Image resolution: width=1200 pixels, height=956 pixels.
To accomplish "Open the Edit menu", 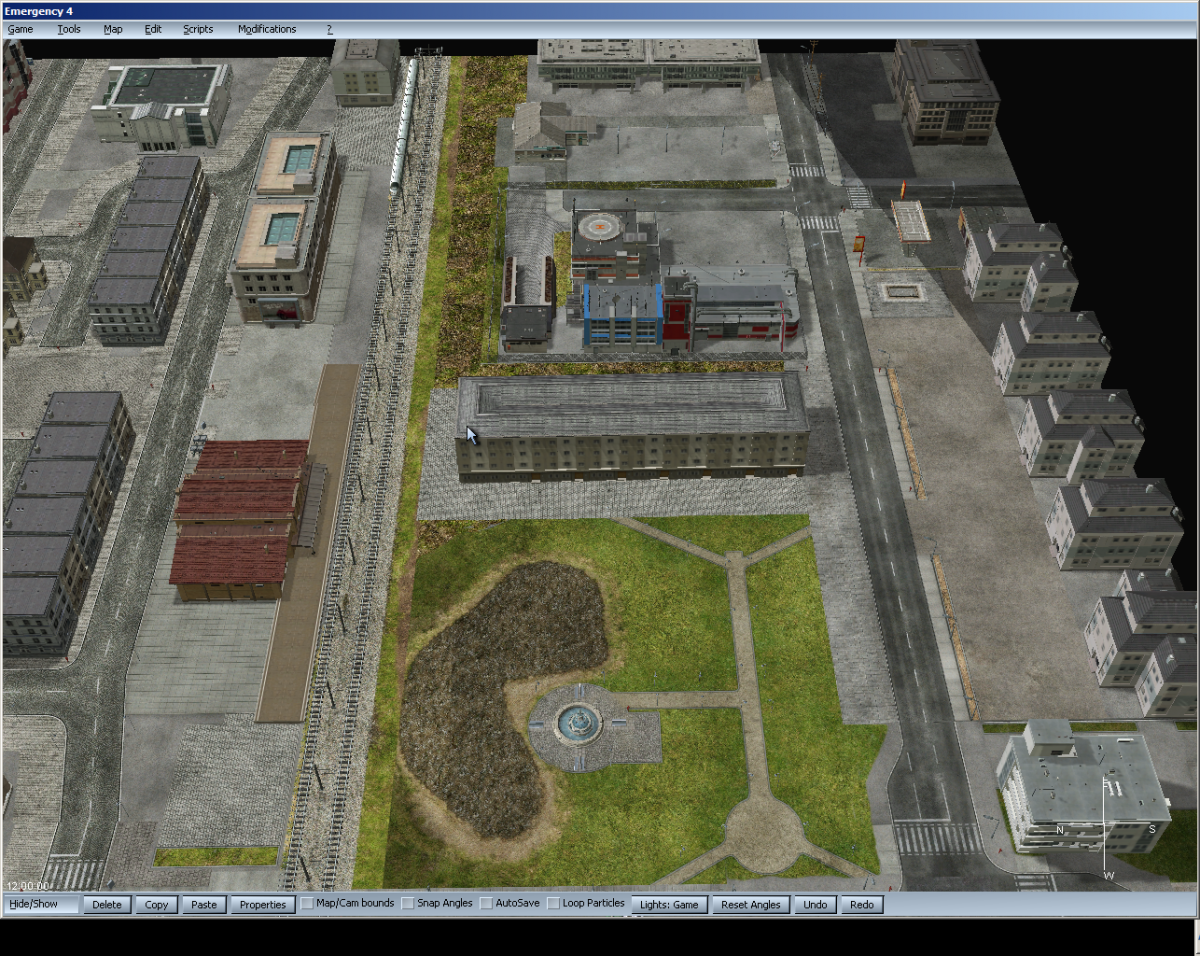I will [153, 29].
